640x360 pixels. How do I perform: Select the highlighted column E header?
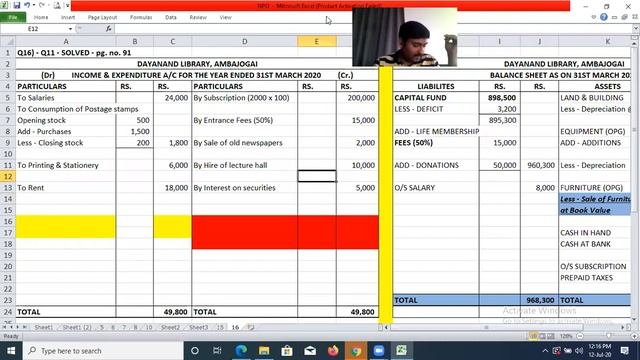pos(317,41)
